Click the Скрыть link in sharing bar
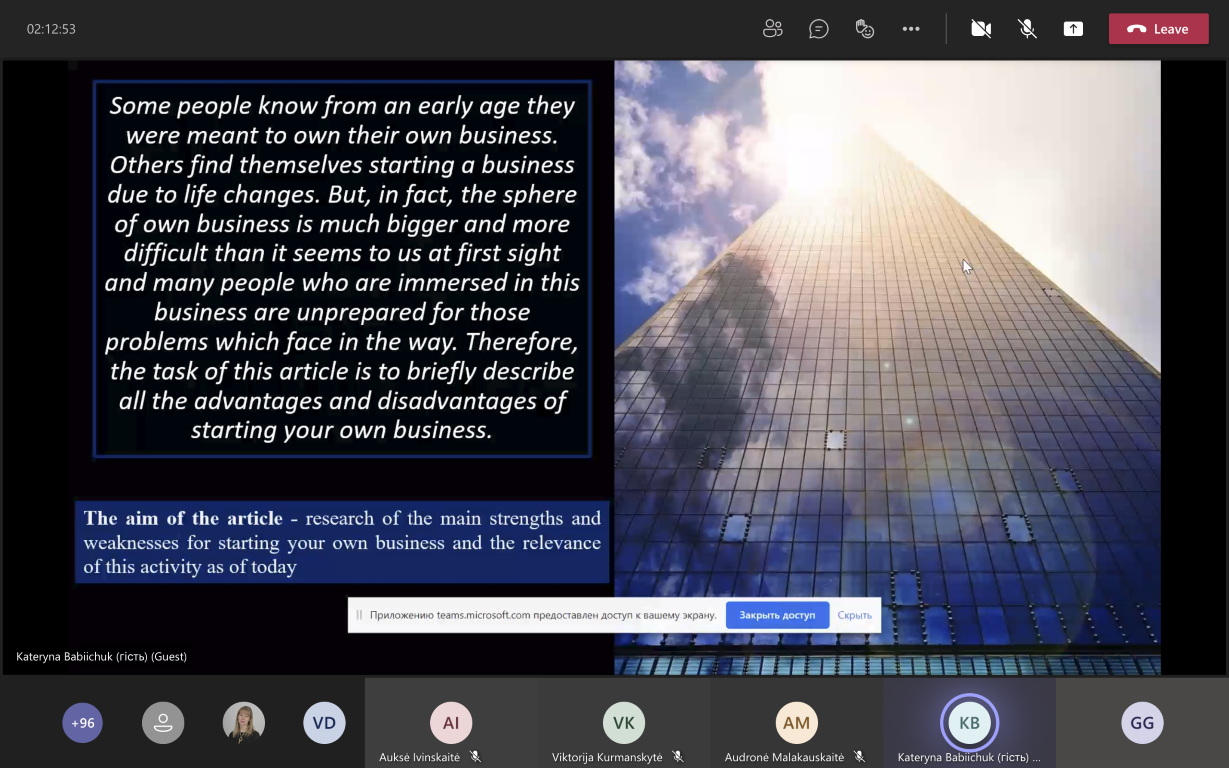This screenshot has height=768, width=1229. (x=854, y=615)
